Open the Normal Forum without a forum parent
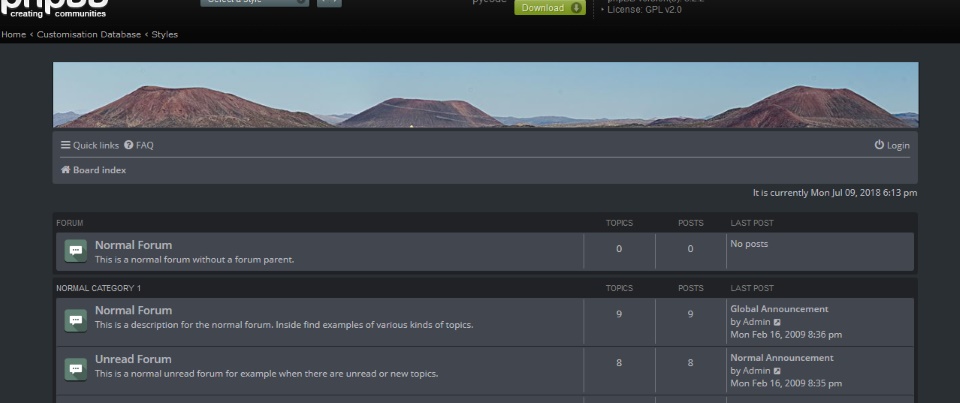Screen dimensions: 960x403 tap(133, 245)
